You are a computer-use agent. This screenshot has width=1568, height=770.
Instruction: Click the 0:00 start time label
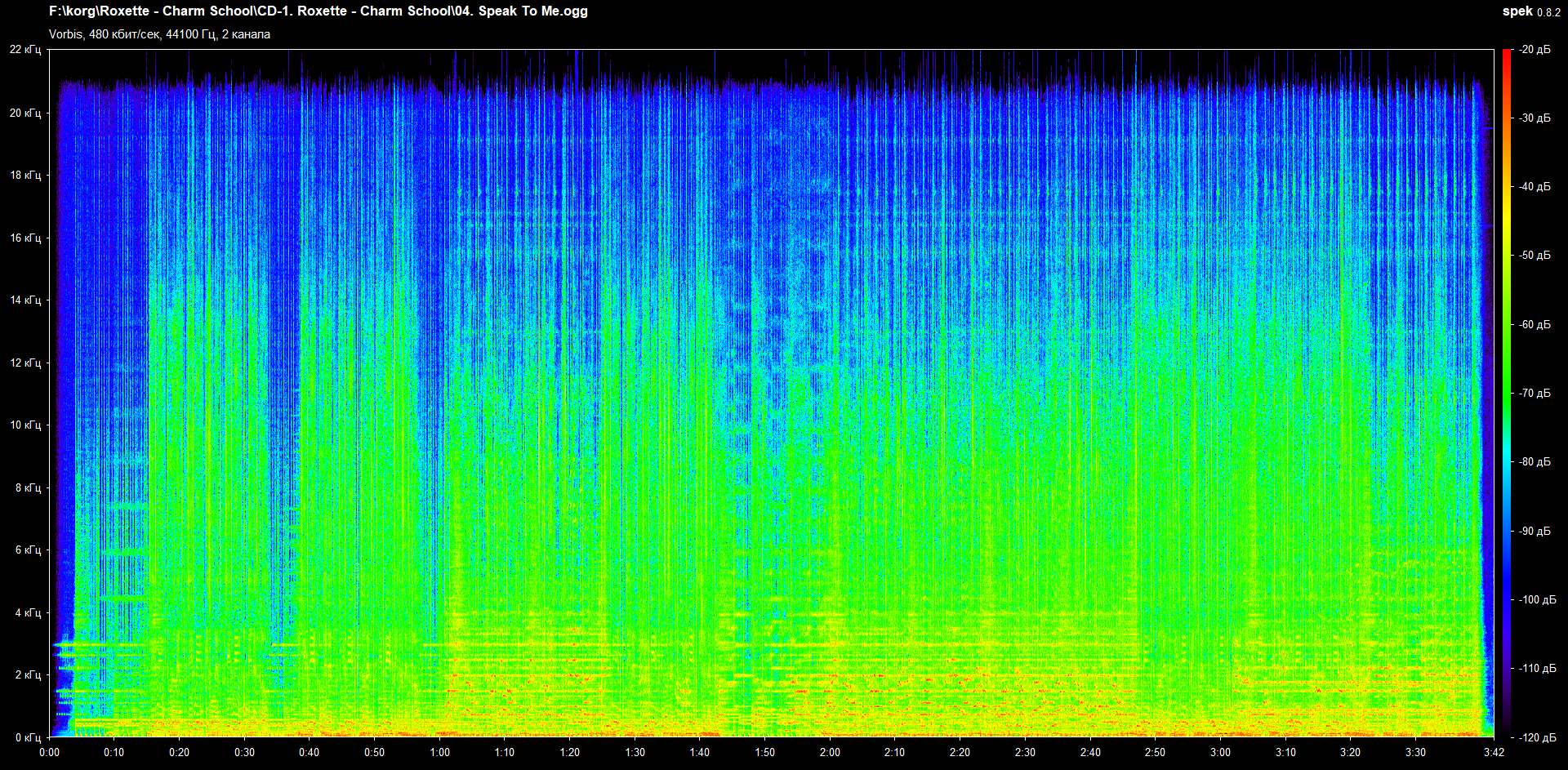point(49,752)
